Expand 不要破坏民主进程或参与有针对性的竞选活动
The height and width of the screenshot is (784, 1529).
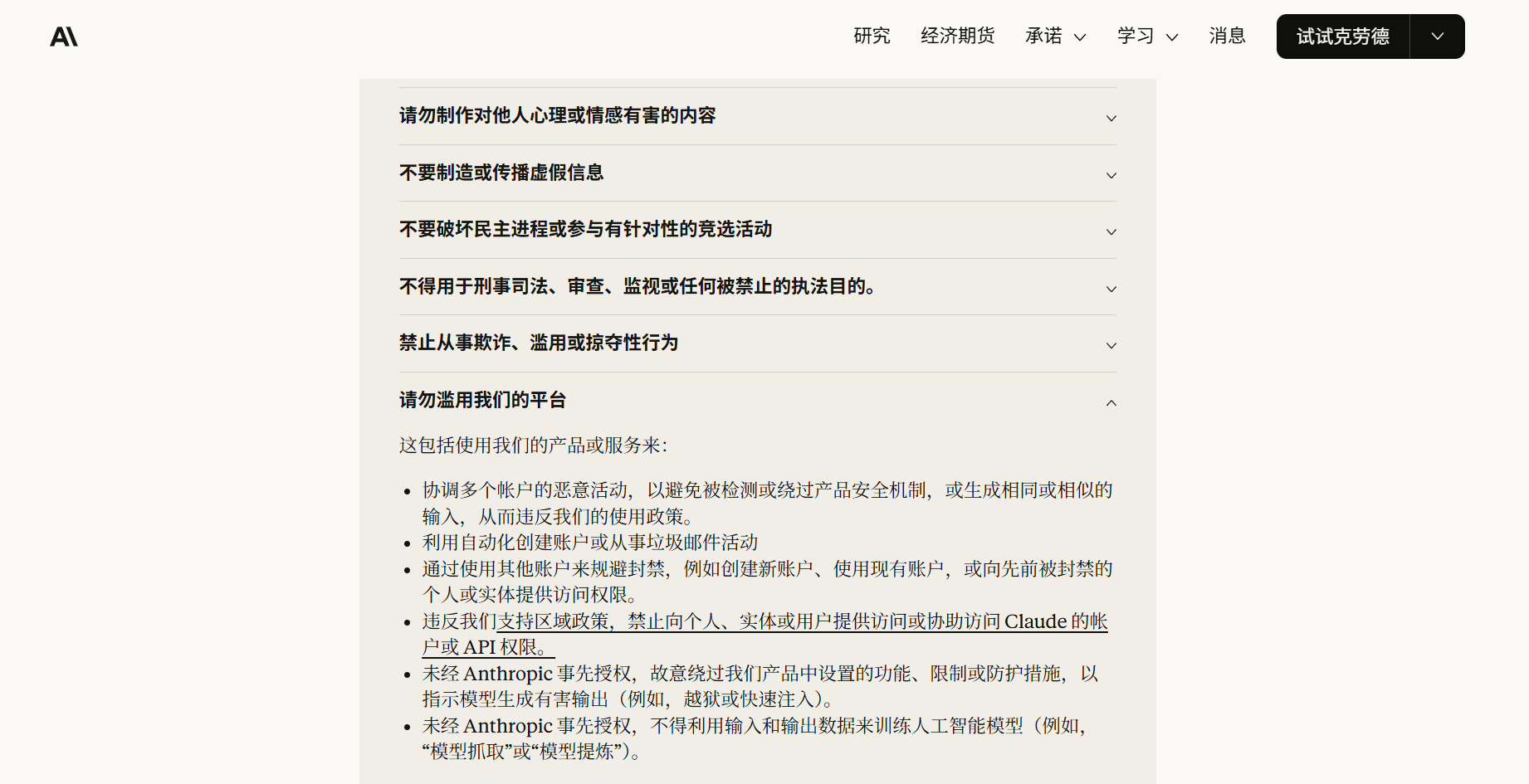coord(1111,231)
